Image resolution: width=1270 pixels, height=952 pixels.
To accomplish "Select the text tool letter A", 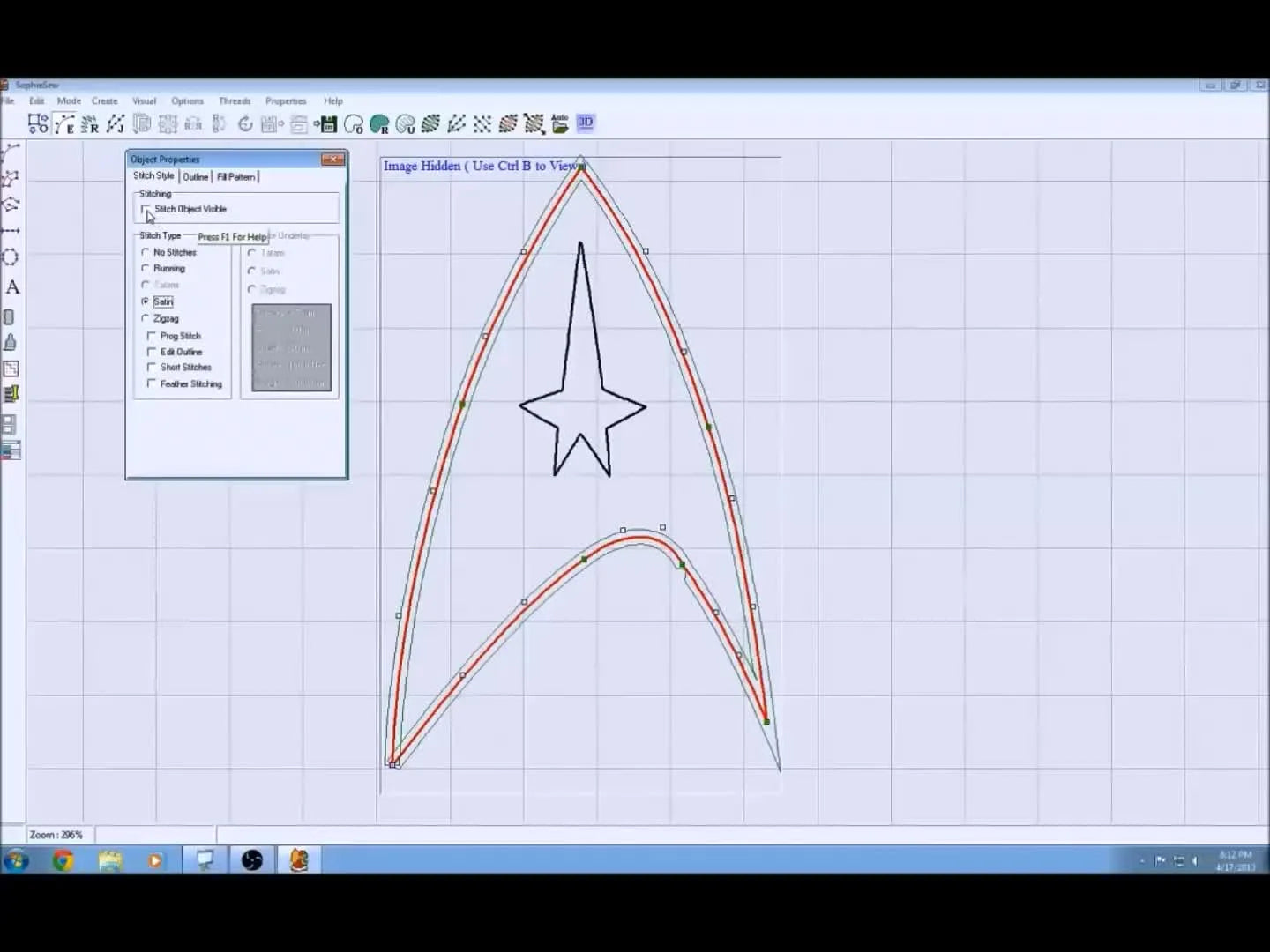I will [11, 287].
